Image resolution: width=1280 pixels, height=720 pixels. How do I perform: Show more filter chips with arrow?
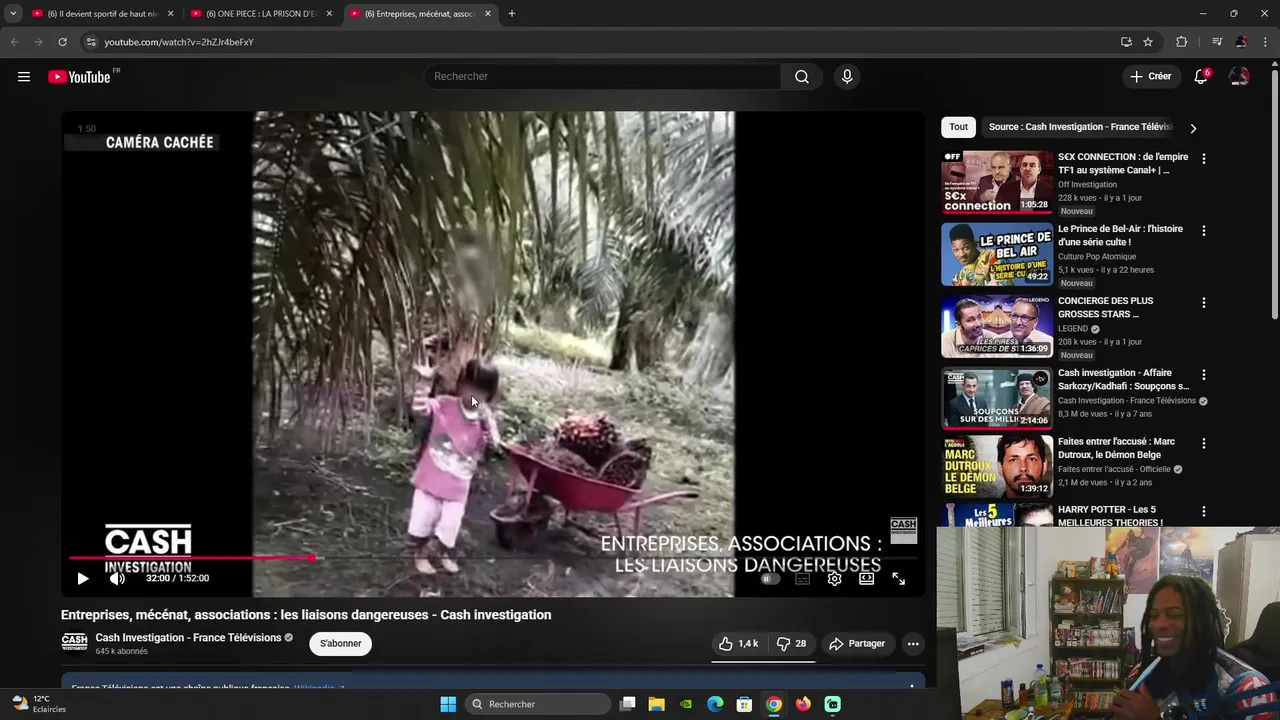click(x=1192, y=128)
